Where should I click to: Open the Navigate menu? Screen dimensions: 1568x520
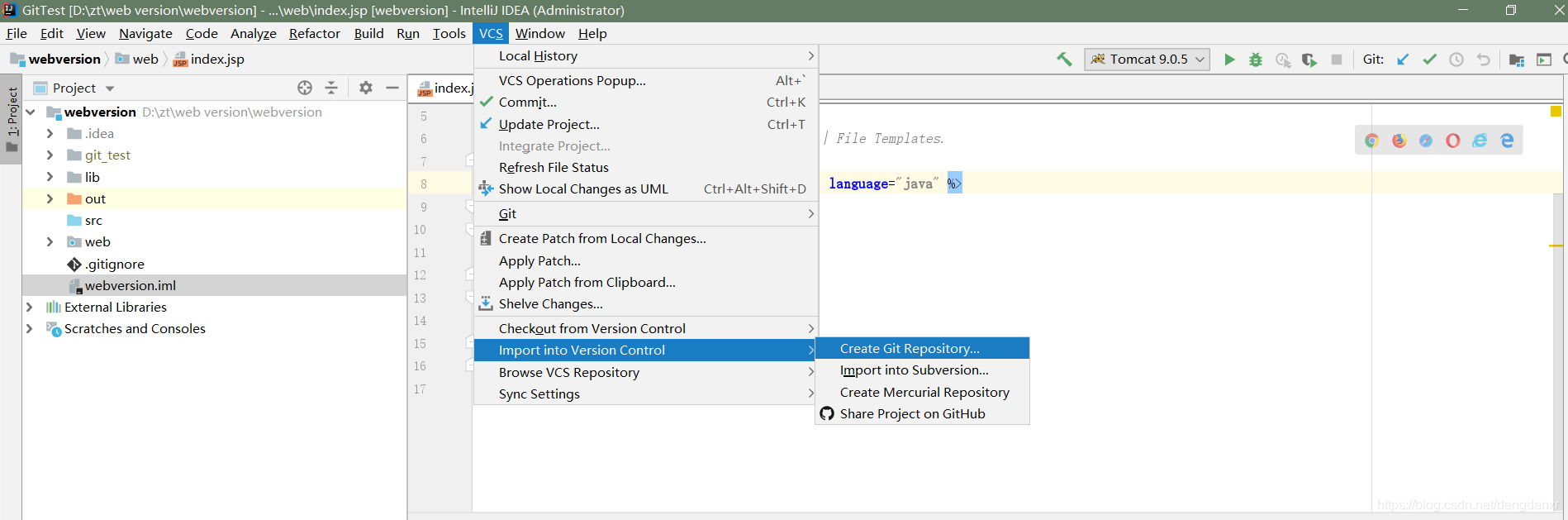(x=145, y=33)
